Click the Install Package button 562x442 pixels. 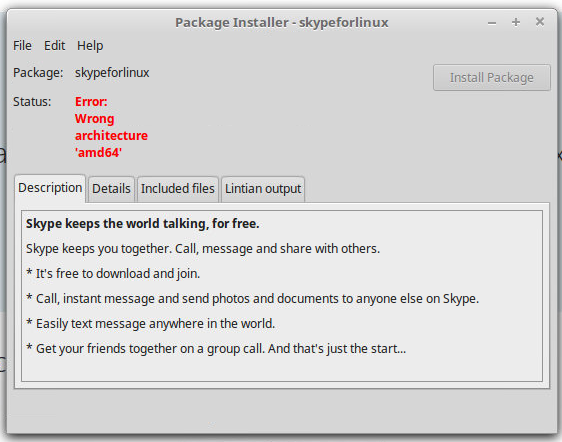[491, 77]
